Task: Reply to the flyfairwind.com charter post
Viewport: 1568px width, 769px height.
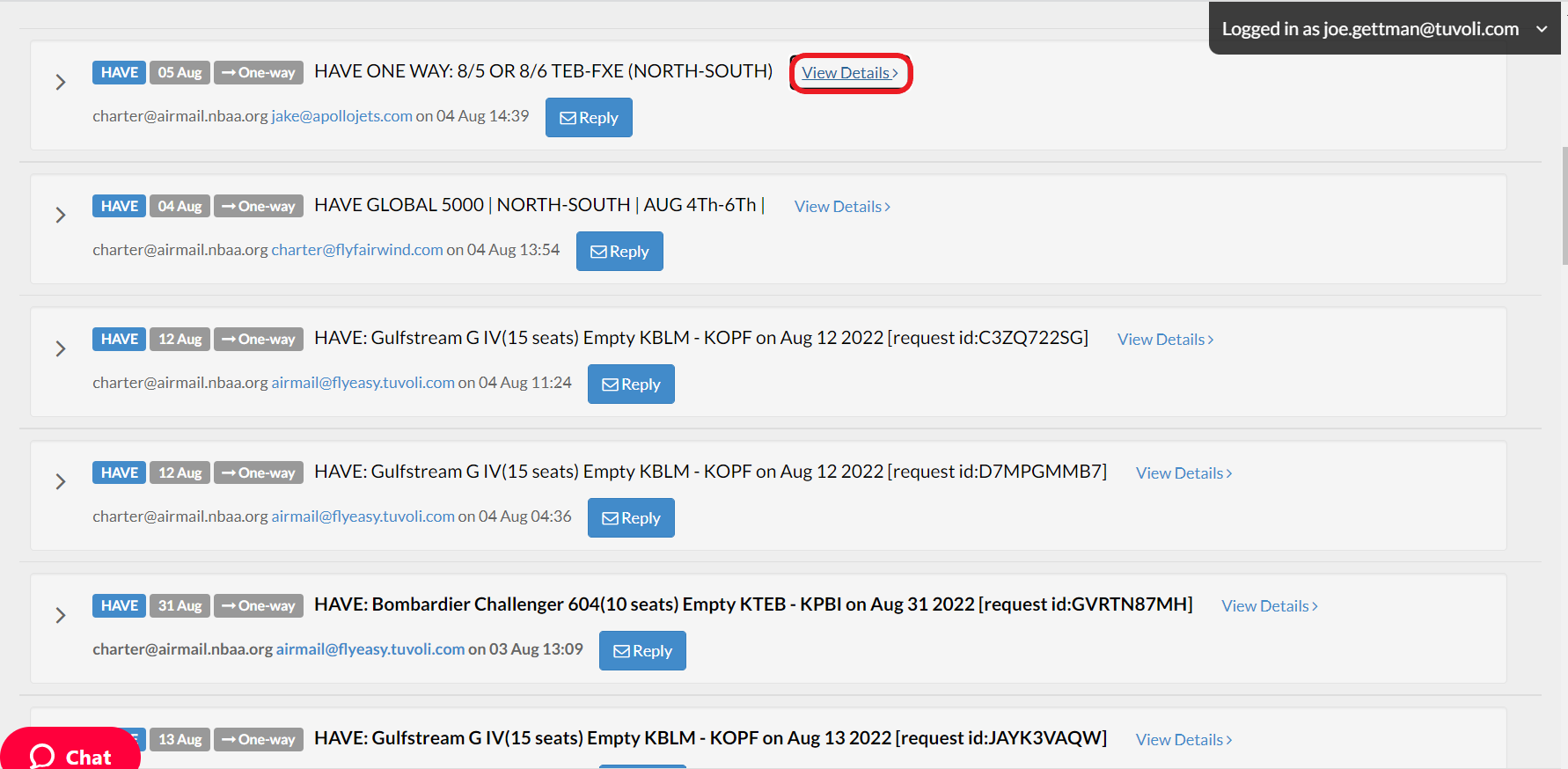Action: coord(619,252)
